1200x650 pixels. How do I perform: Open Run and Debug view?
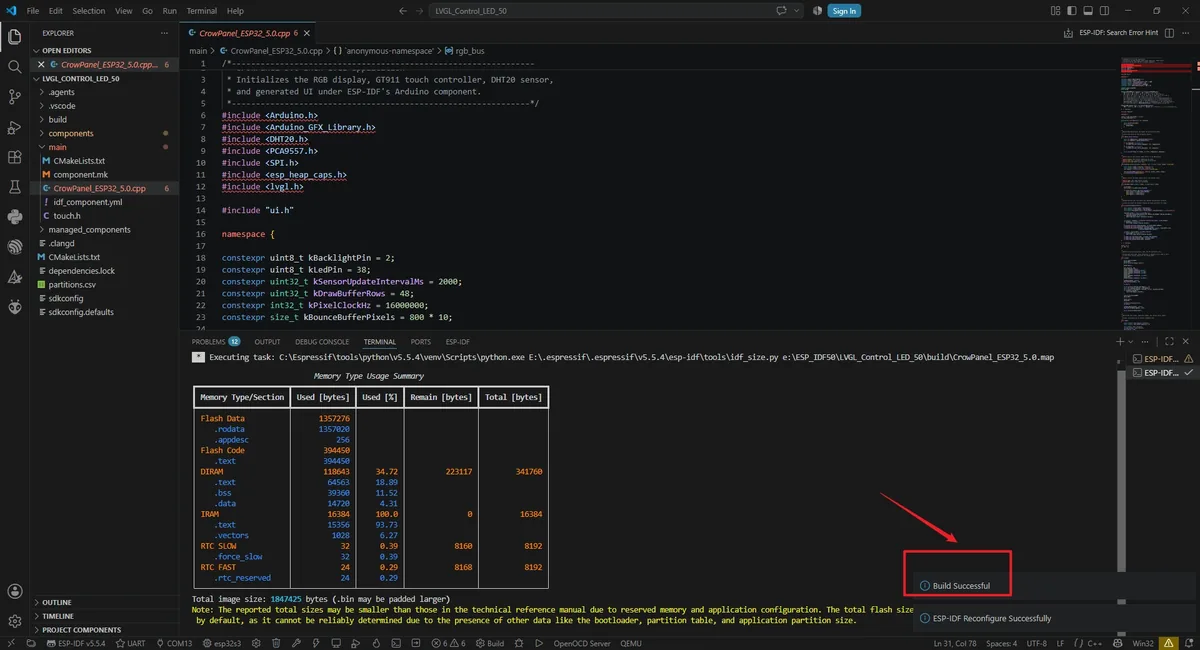point(14,127)
